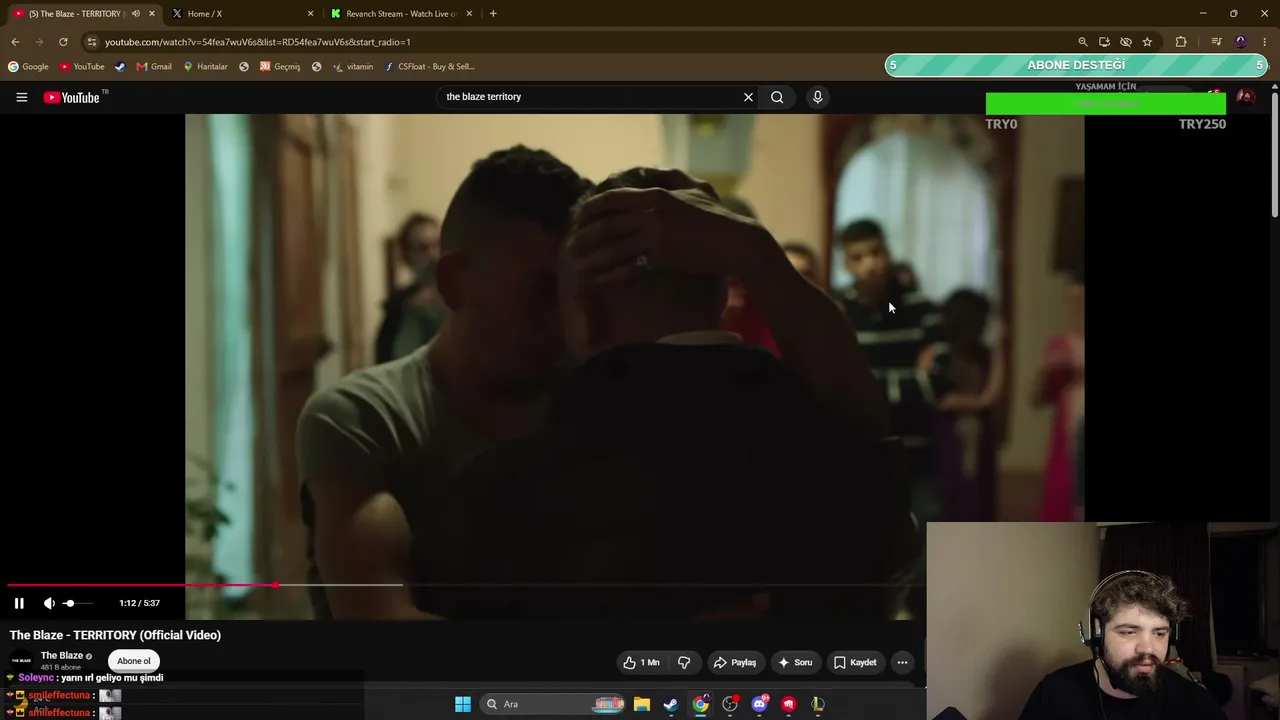Open the YouTube account avatar menu

click(x=1245, y=97)
